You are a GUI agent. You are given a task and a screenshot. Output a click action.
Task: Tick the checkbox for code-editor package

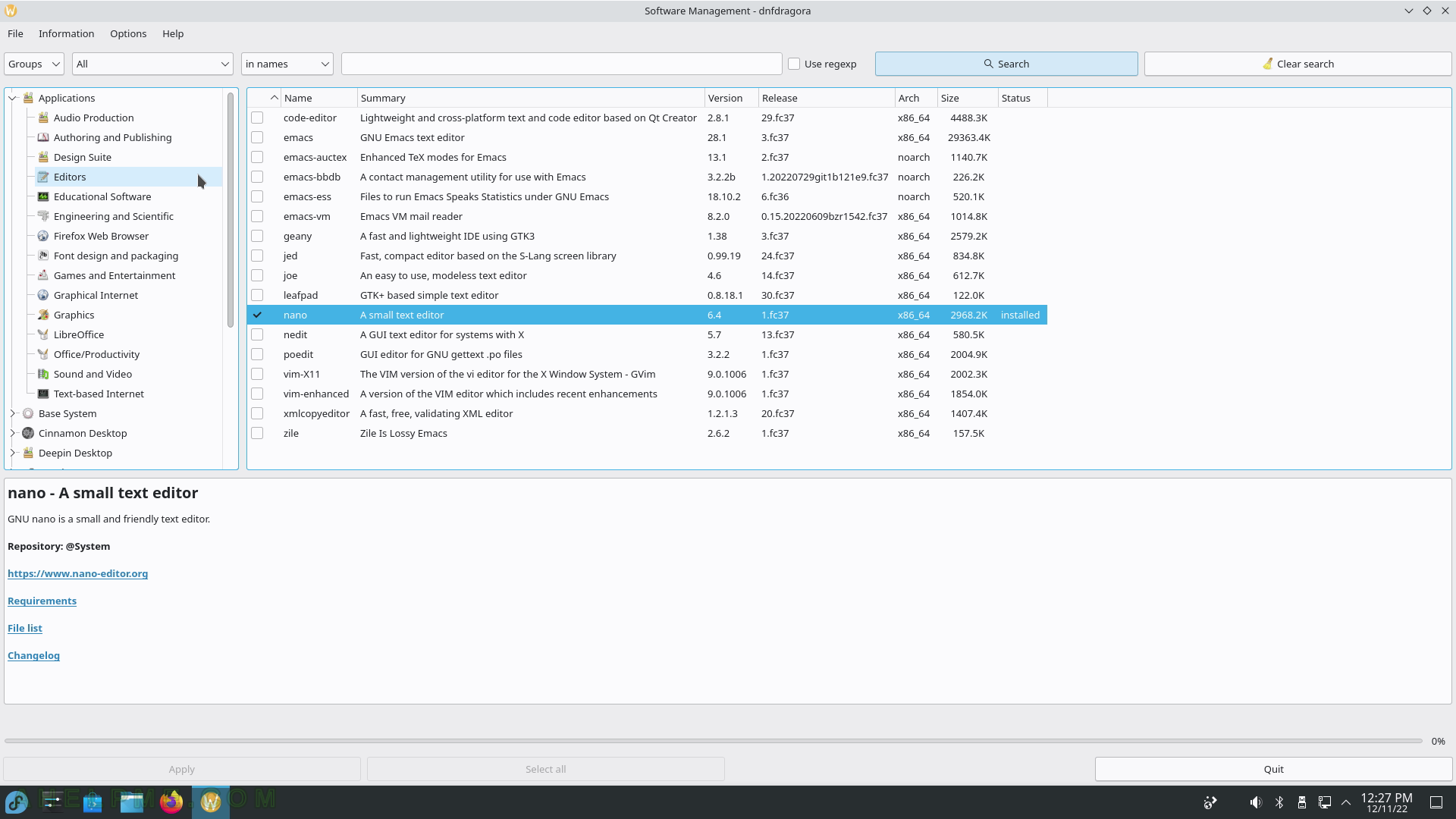click(x=257, y=118)
